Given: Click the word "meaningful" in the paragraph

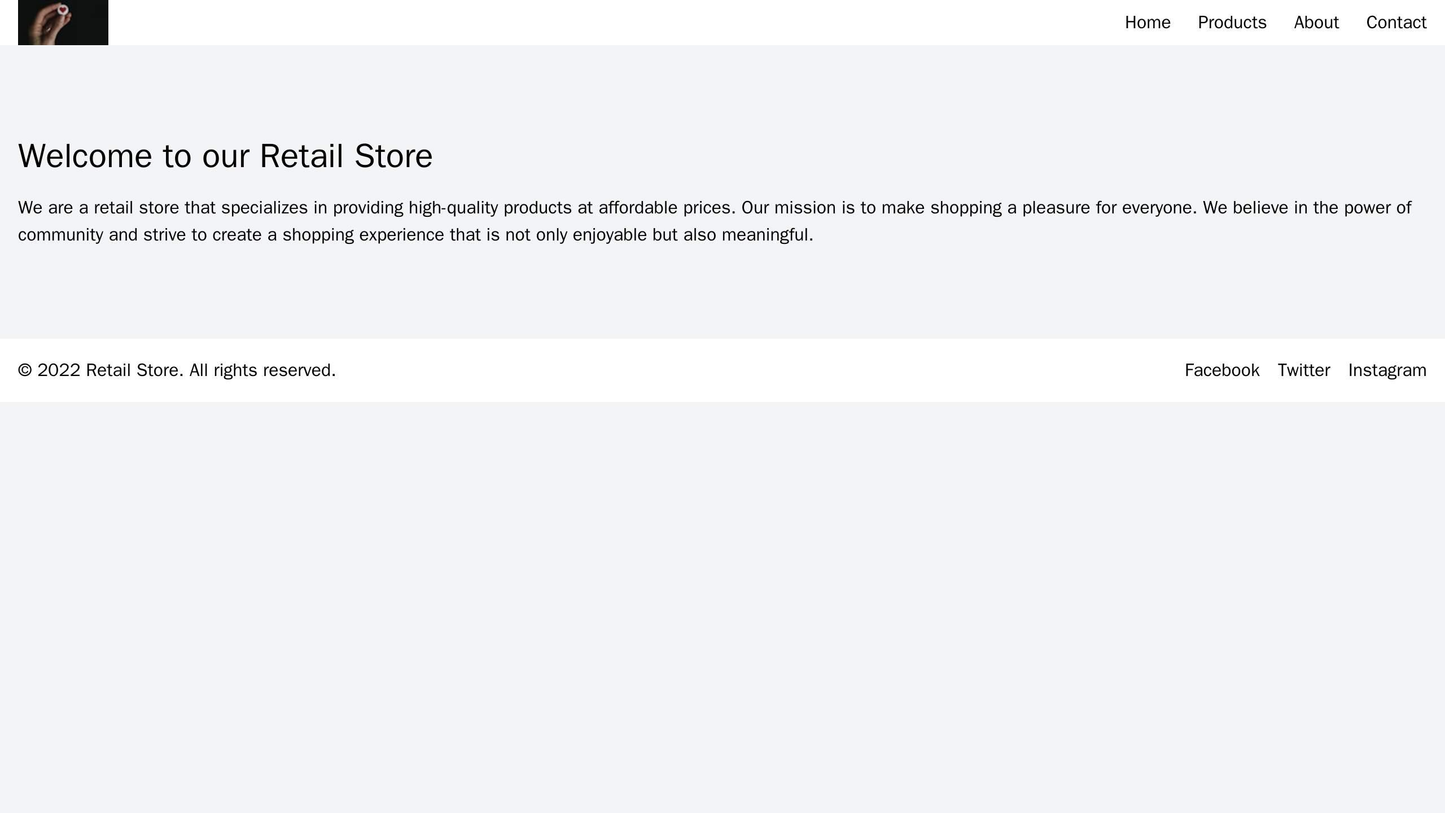Looking at the screenshot, I should [766, 235].
